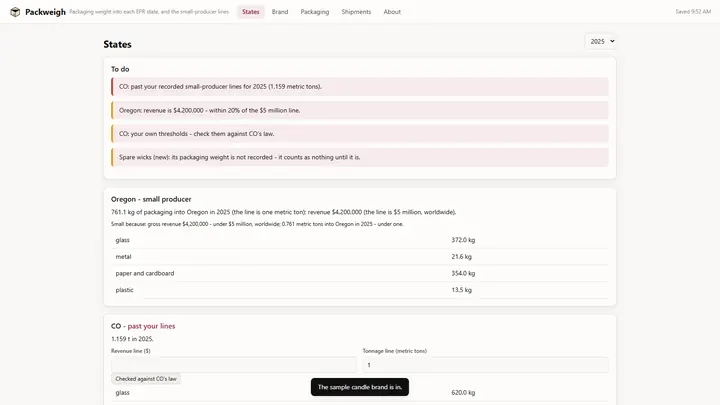Click the 761.1 kg of packaging summary line
Screen dimensions: 720x405
[283, 212]
